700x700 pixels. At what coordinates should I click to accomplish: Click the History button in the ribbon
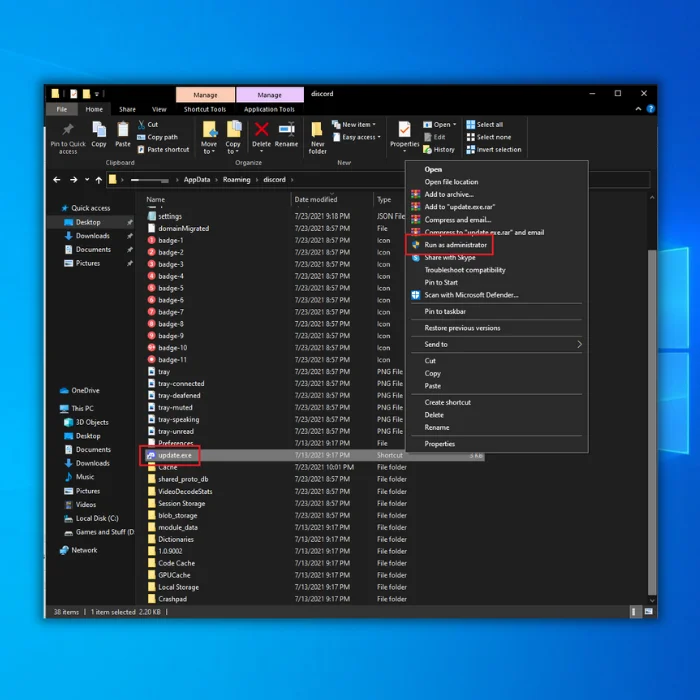(439, 150)
